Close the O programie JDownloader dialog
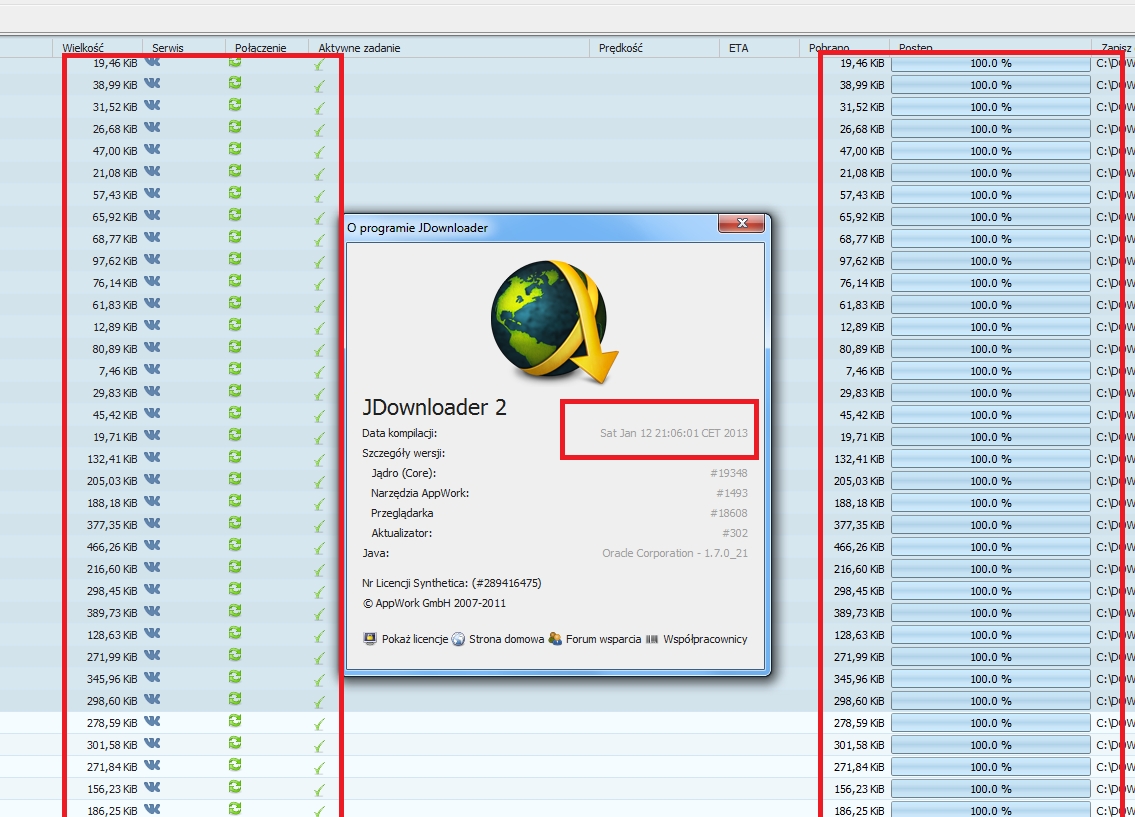This screenshot has height=817, width=1135. coord(741,224)
